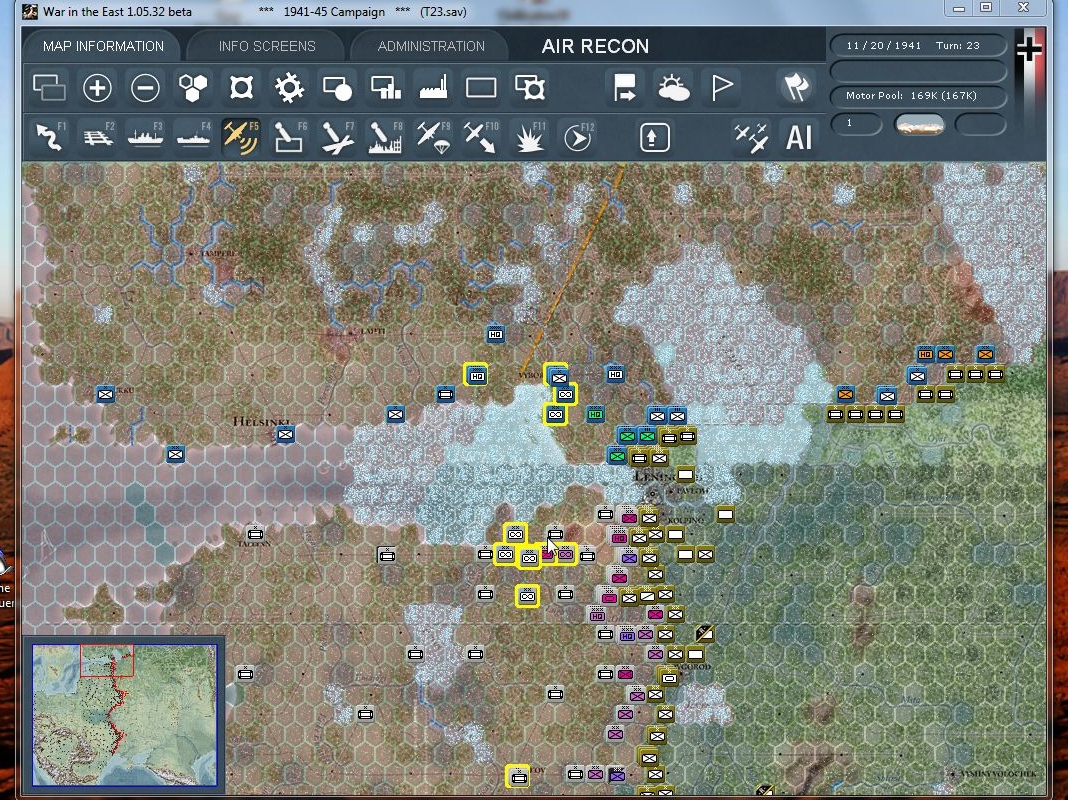Switch to the MAP INFORMATION tab

point(103,46)
